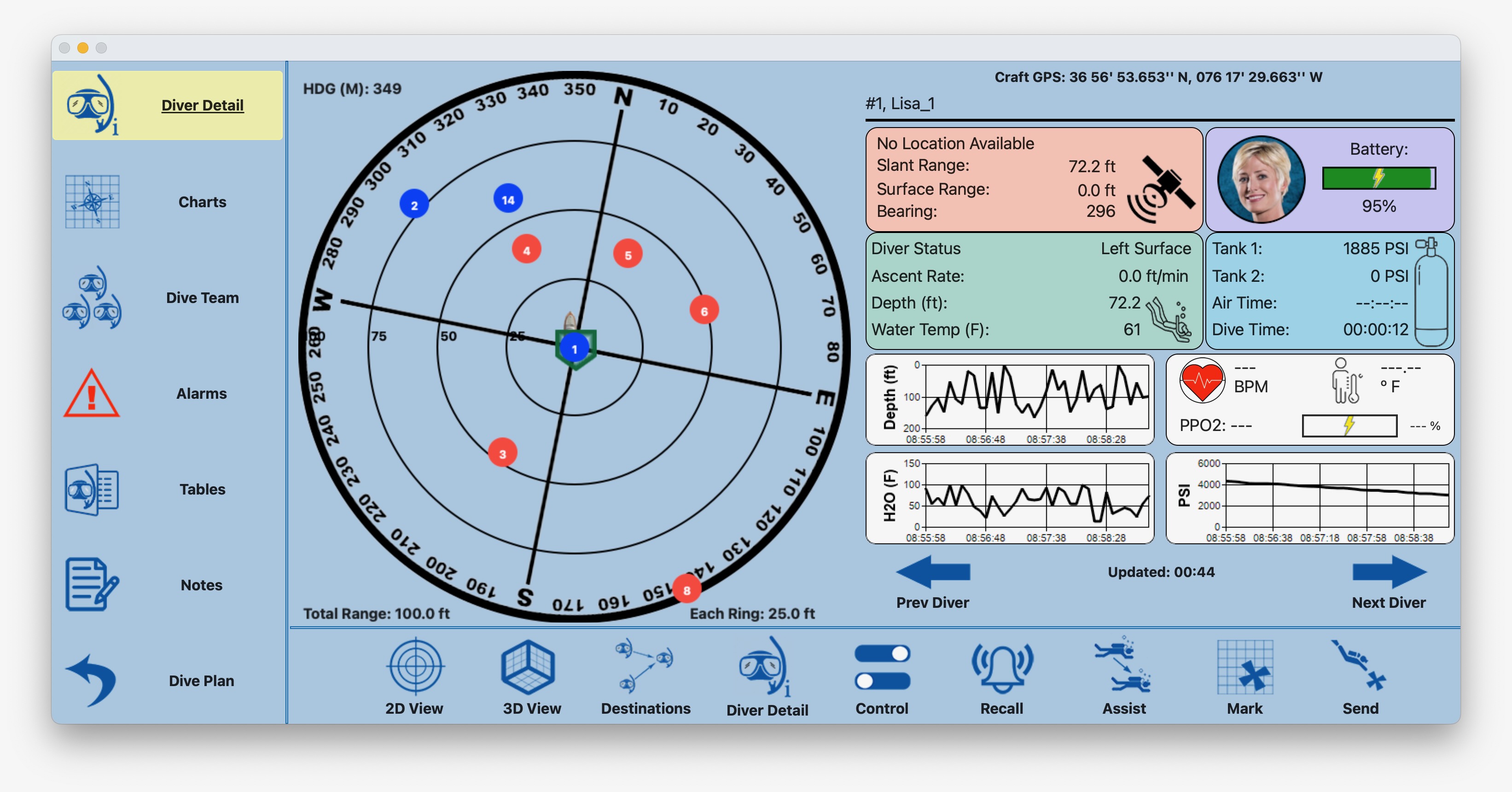Open the Depth (ft) history graph

tap(1010, 400)
